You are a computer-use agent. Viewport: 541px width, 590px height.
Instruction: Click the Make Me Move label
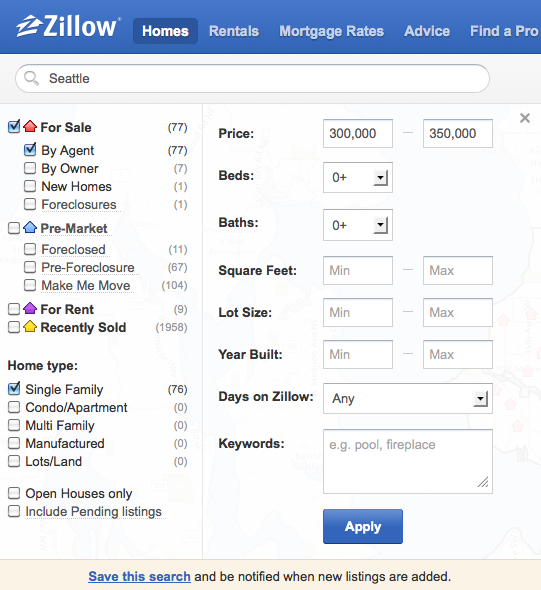coord(86,286)
